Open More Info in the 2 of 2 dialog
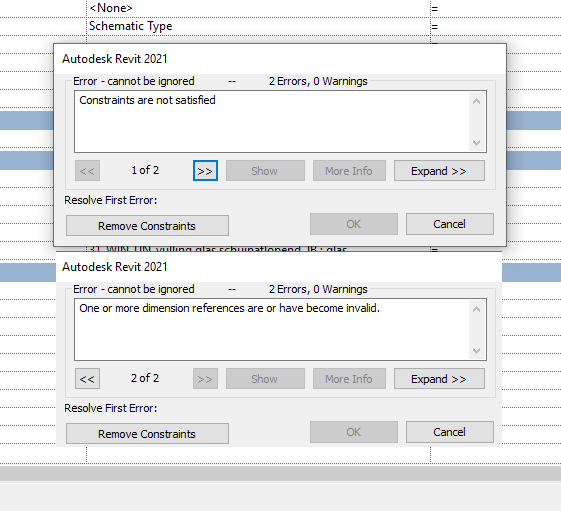The image size is (561, 511). click(349, 379)
